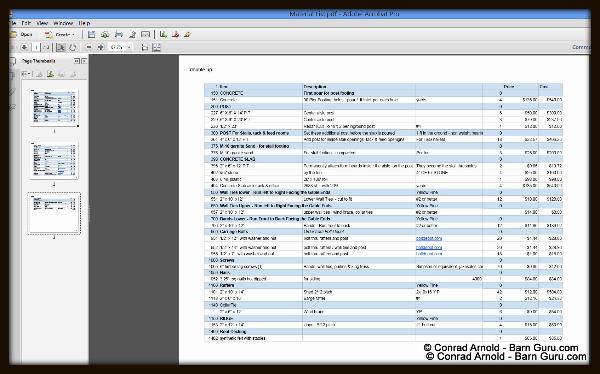Close the Page Thumbnails panel

tap(84, 61)
